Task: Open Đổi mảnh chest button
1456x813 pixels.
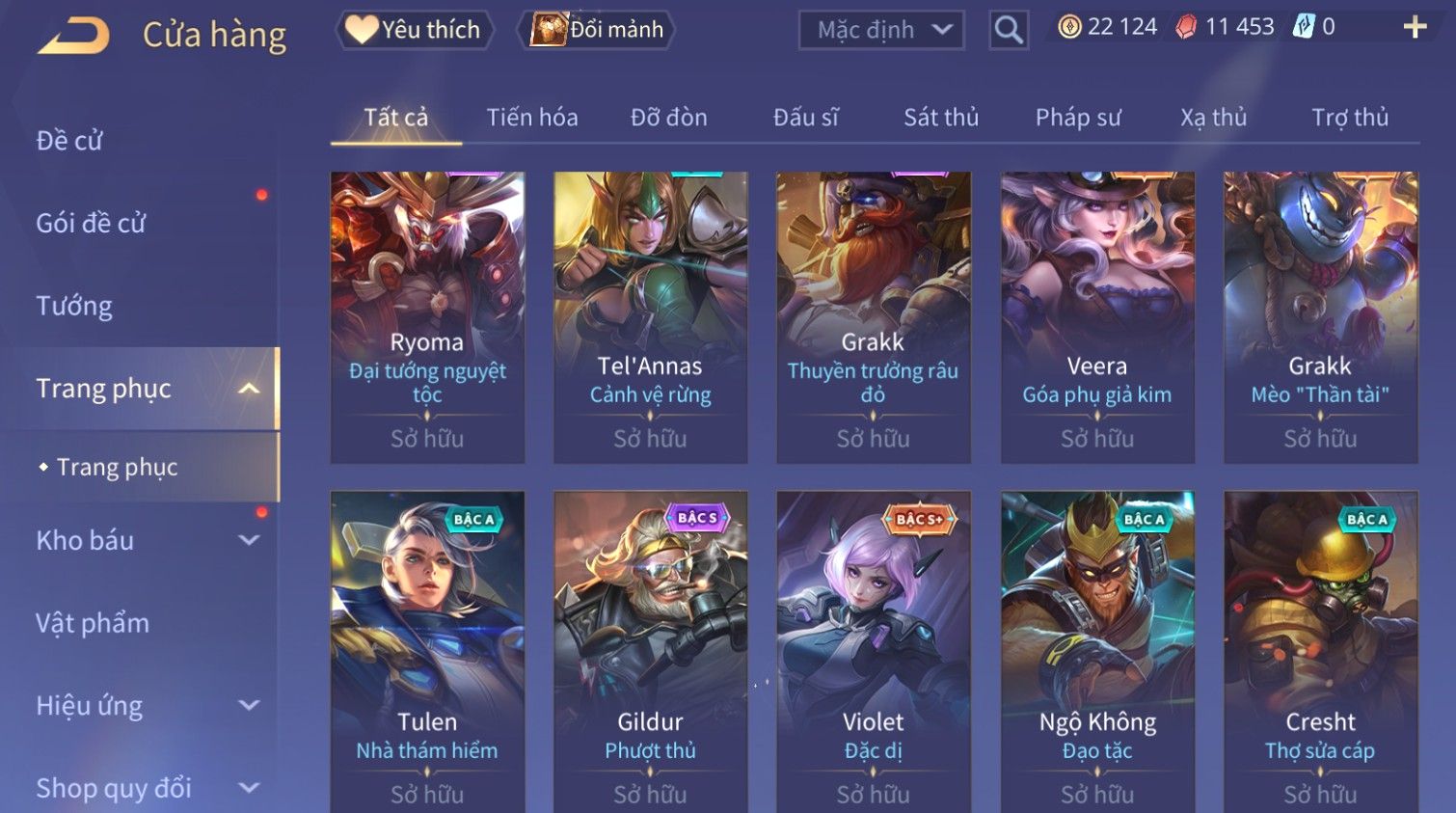Action: point(597,30)
